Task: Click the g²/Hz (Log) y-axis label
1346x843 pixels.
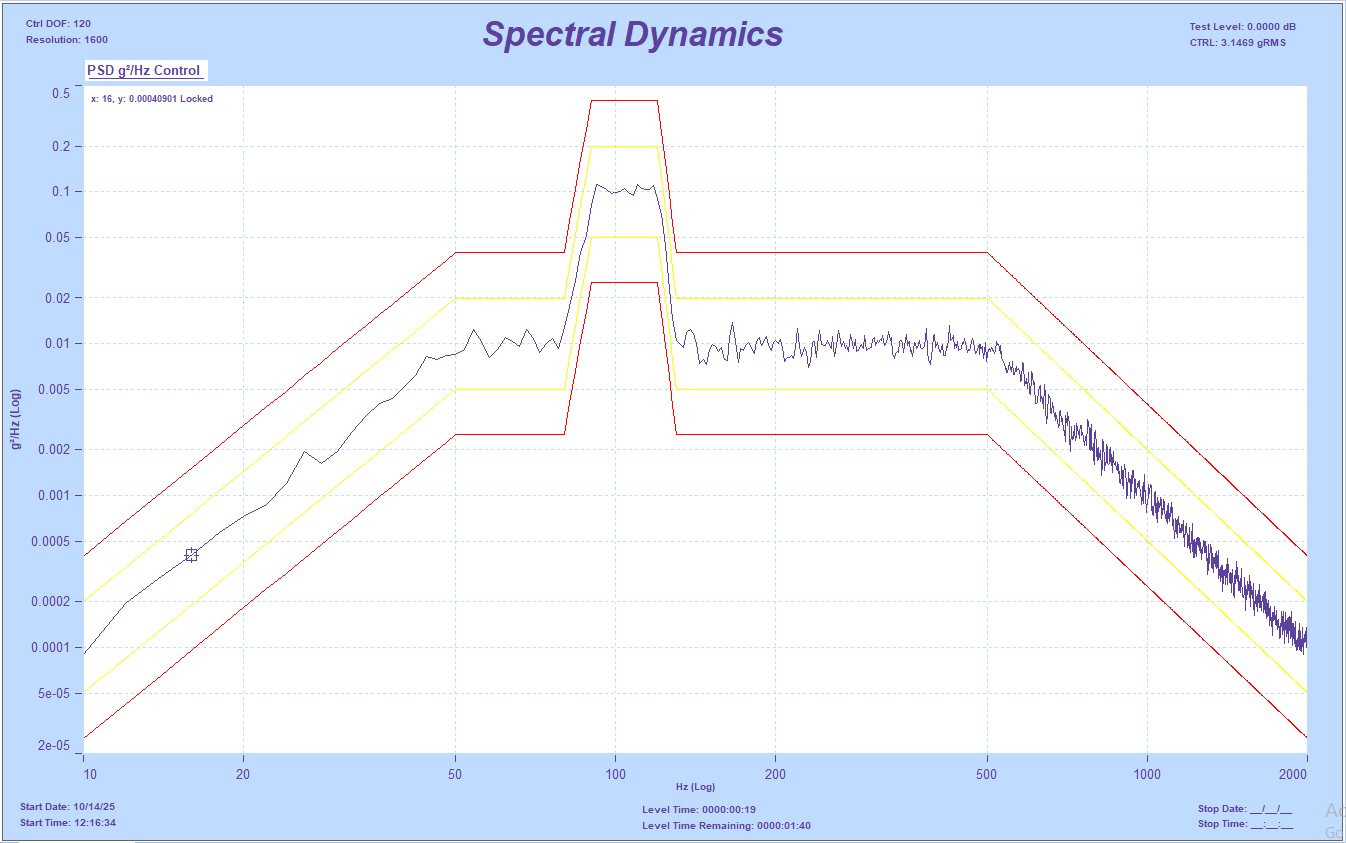Action: coord(17,419)
